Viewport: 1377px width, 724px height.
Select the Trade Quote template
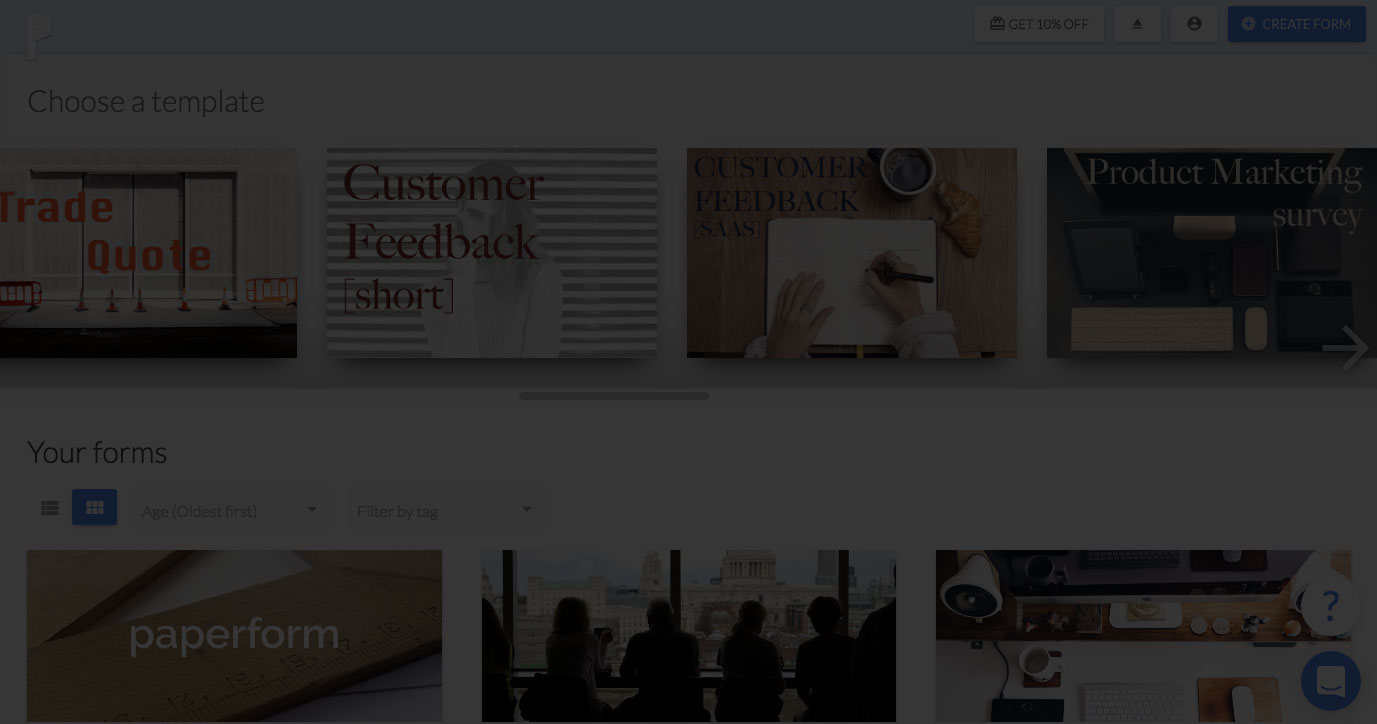tap(148, 253)
